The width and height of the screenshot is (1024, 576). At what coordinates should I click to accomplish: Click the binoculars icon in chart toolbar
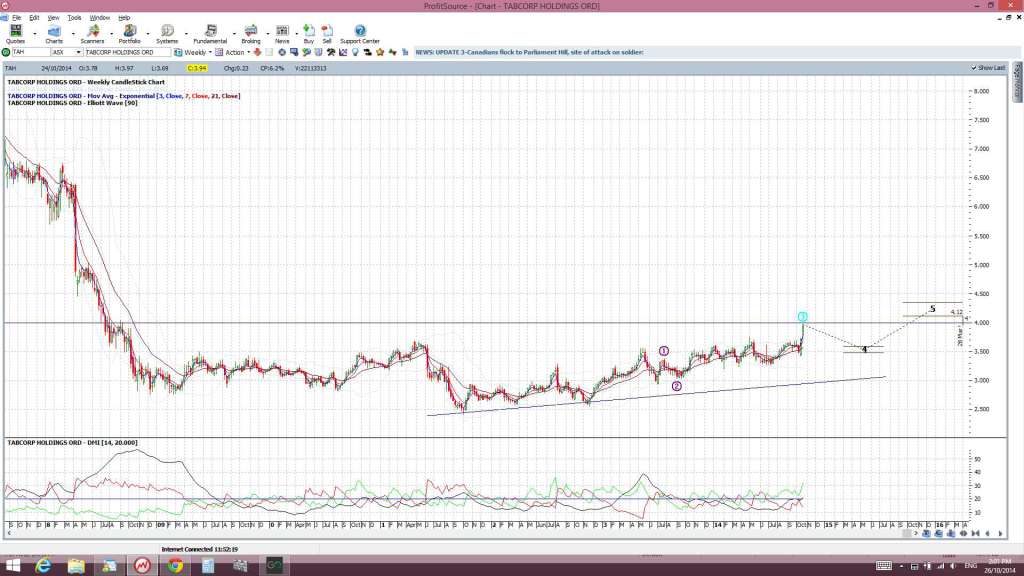(x=368, y=52)
